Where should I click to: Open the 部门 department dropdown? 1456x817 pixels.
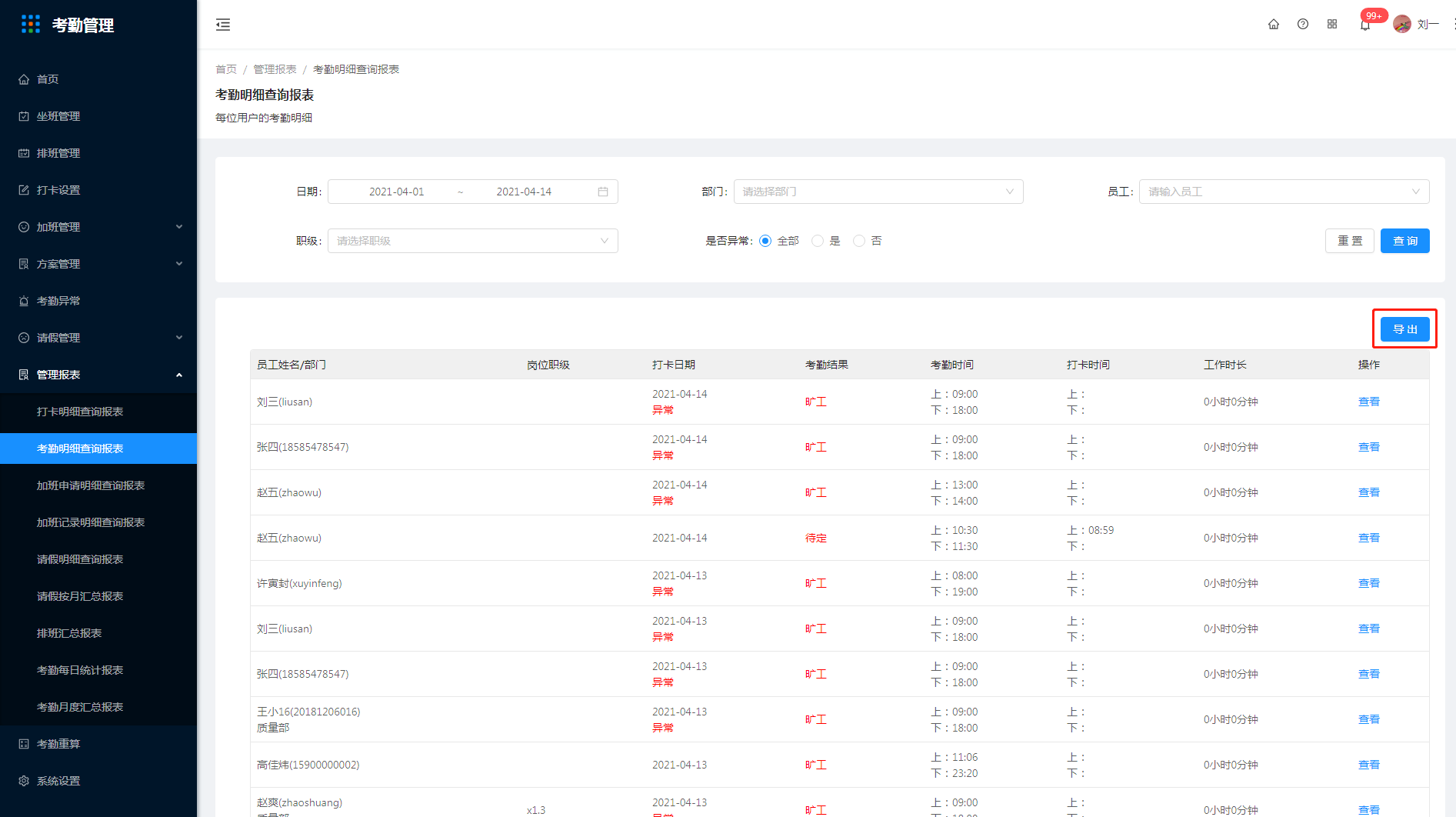click(x=878, y=192)
